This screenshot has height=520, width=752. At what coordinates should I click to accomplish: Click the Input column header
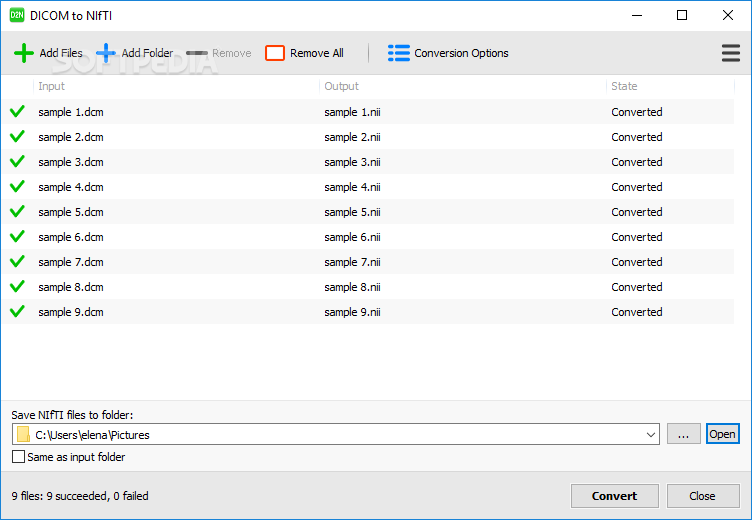click(51, 86)
